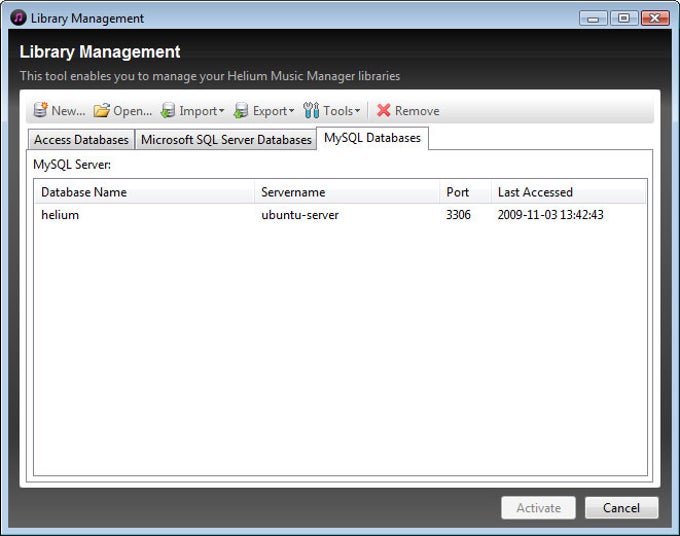Select the MySQL Databases tab
Image resolution: width=680 pixels, height=536 pixels.
tap(373, 138)
